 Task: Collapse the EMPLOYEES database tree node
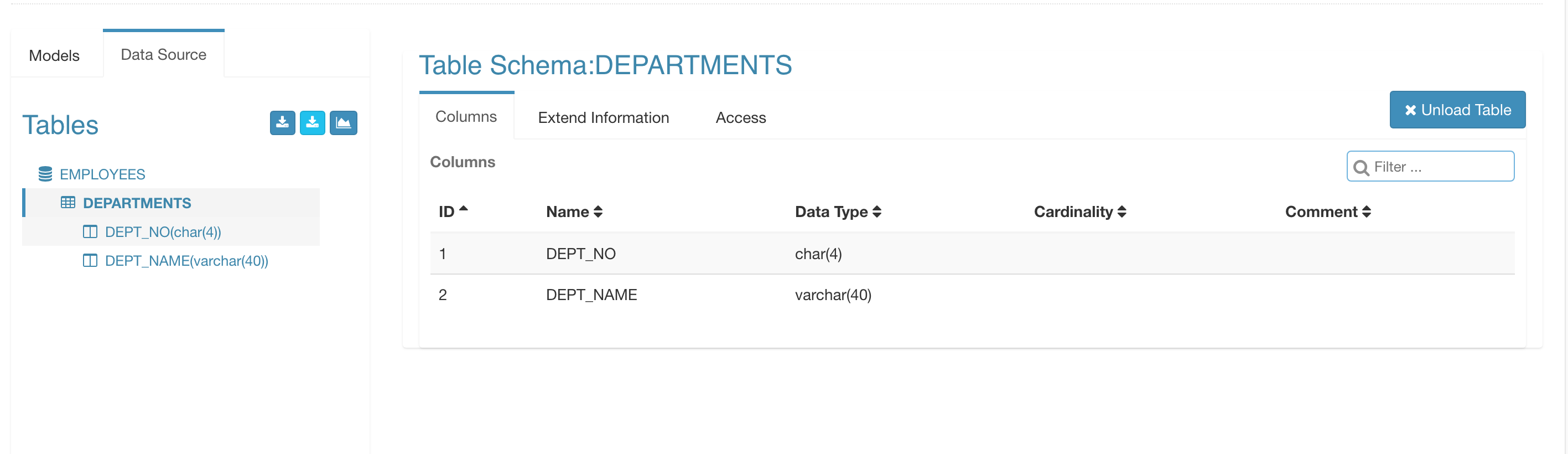click(102, 174)
